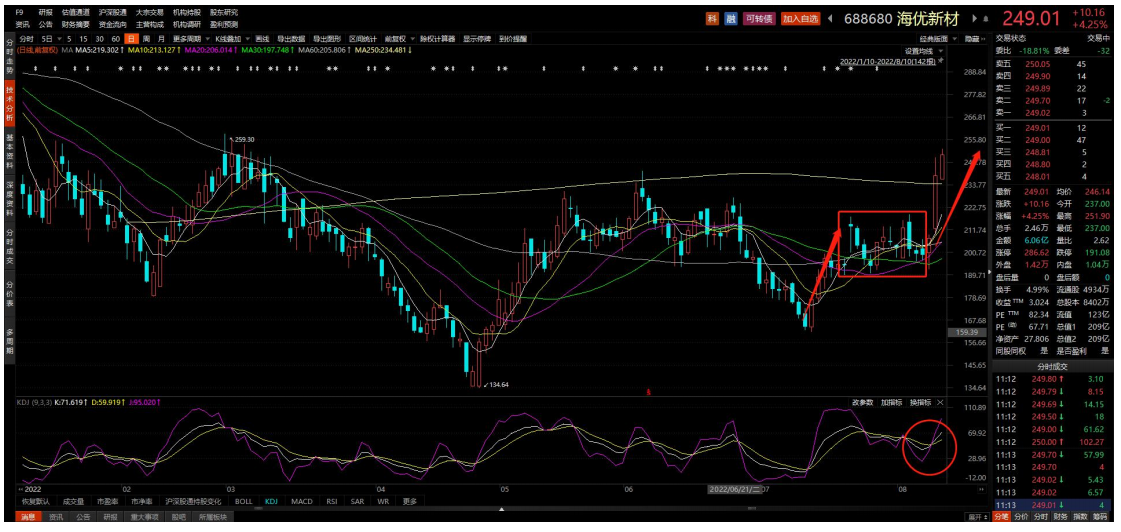Select the 日 daily period toggle
Screen dimensions: 1121x532
[x=131, y=38]
